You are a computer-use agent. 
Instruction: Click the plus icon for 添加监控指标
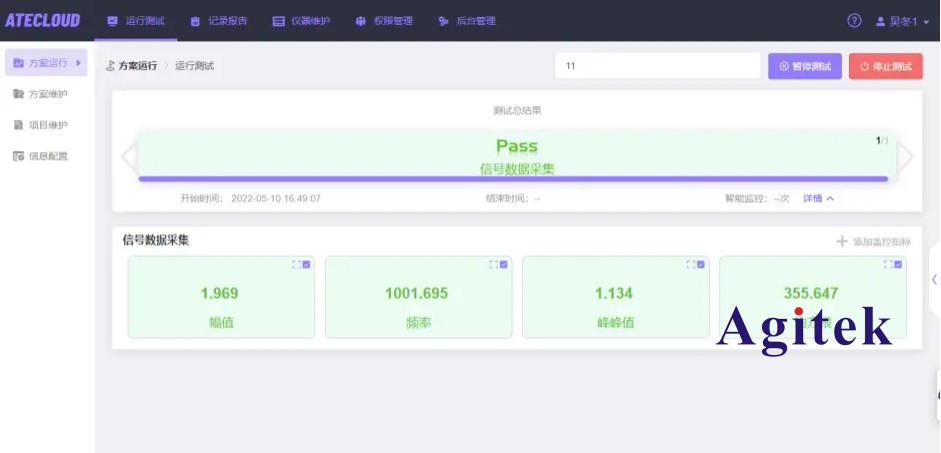pyautogui.click(x=842, y=241)
